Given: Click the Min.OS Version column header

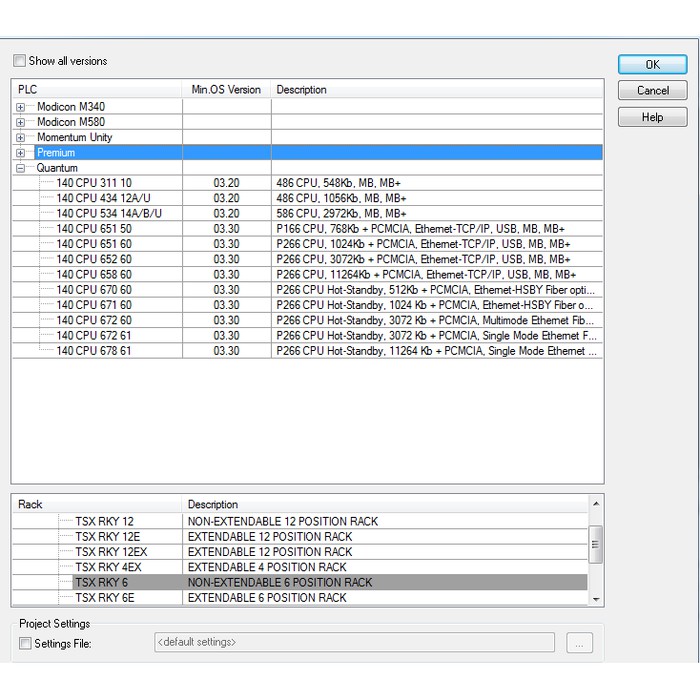Looking at the screenshot, I should tap(226, 90).
